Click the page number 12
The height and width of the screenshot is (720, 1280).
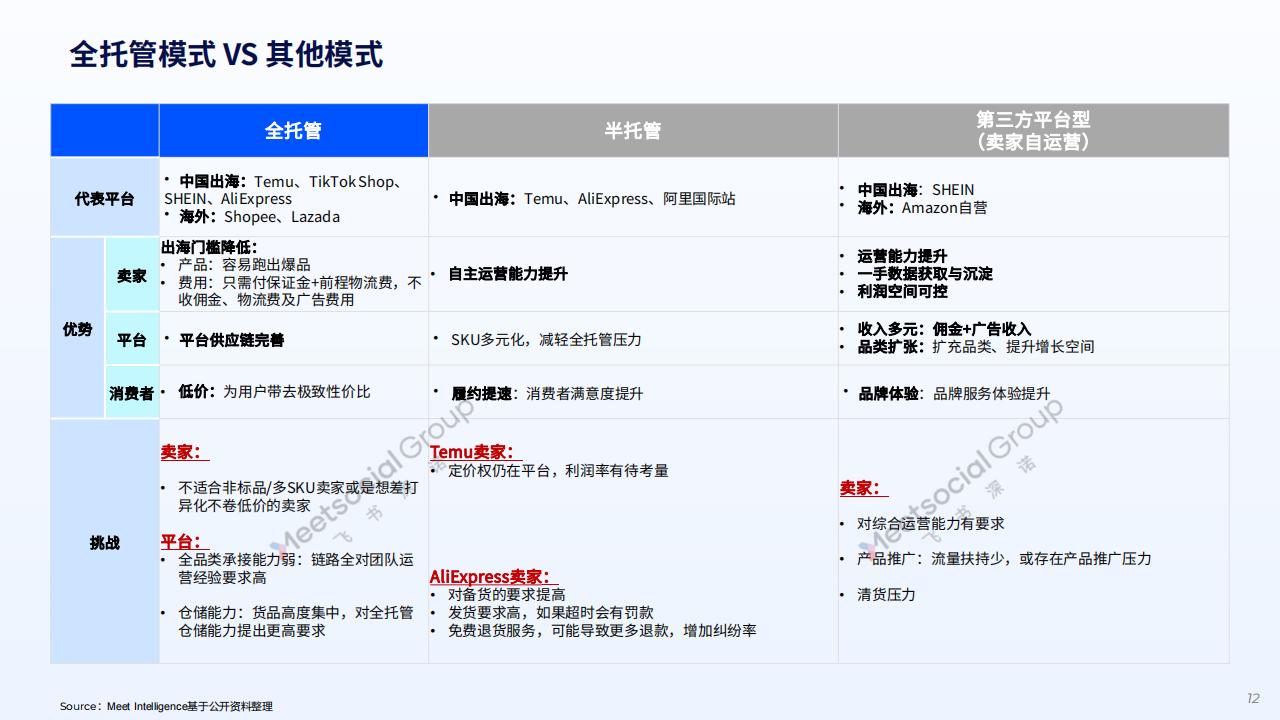(x=1253, y=698)
